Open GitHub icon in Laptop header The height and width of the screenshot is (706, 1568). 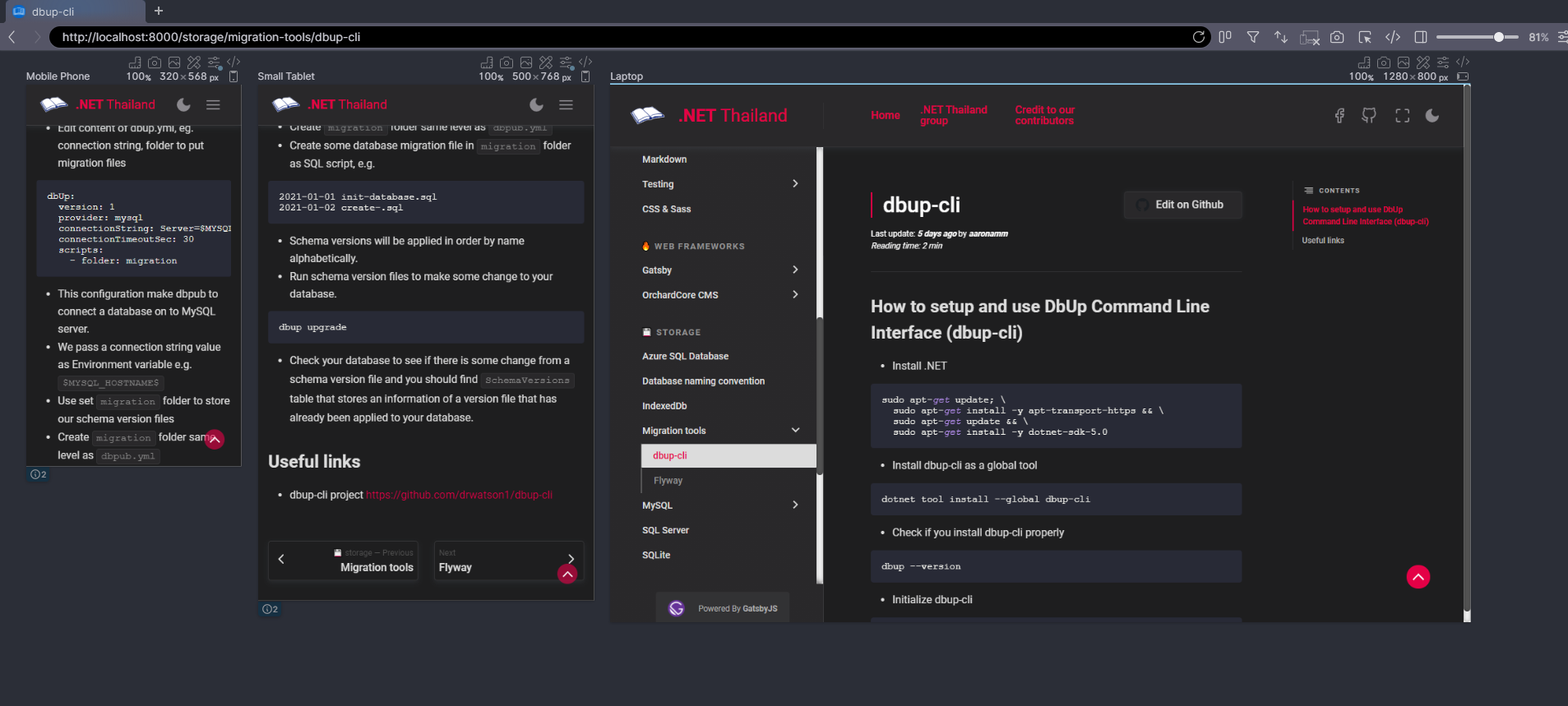1369,116
